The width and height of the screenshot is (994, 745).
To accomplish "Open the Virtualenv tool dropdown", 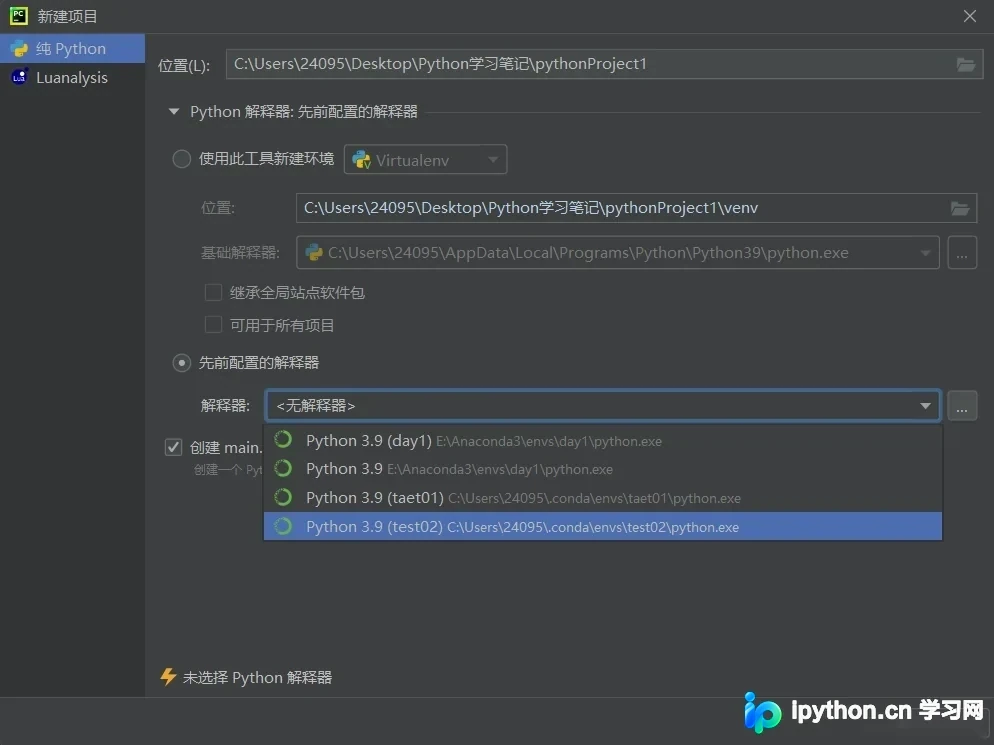I will click(x=425, y=160).
